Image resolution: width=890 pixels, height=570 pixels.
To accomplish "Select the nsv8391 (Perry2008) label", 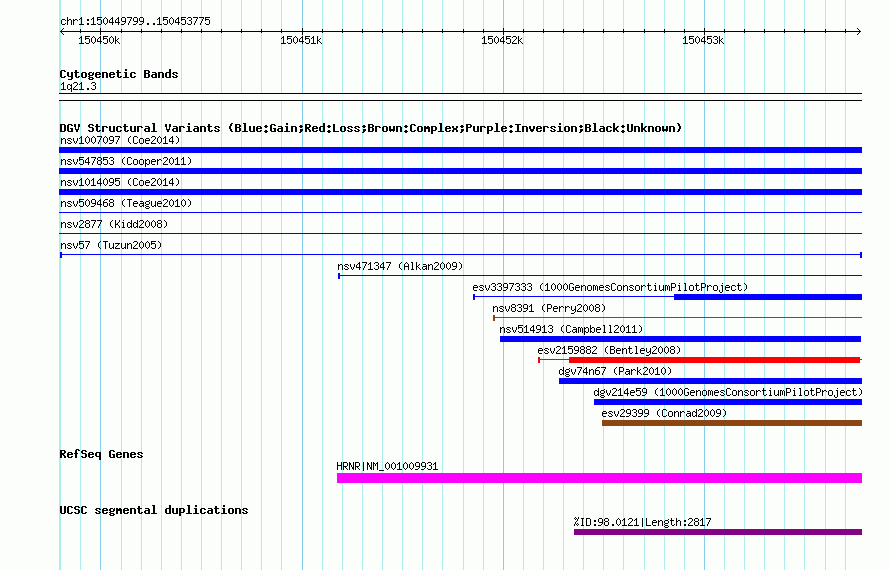I will pyautogui.click(x=549, y=308).
